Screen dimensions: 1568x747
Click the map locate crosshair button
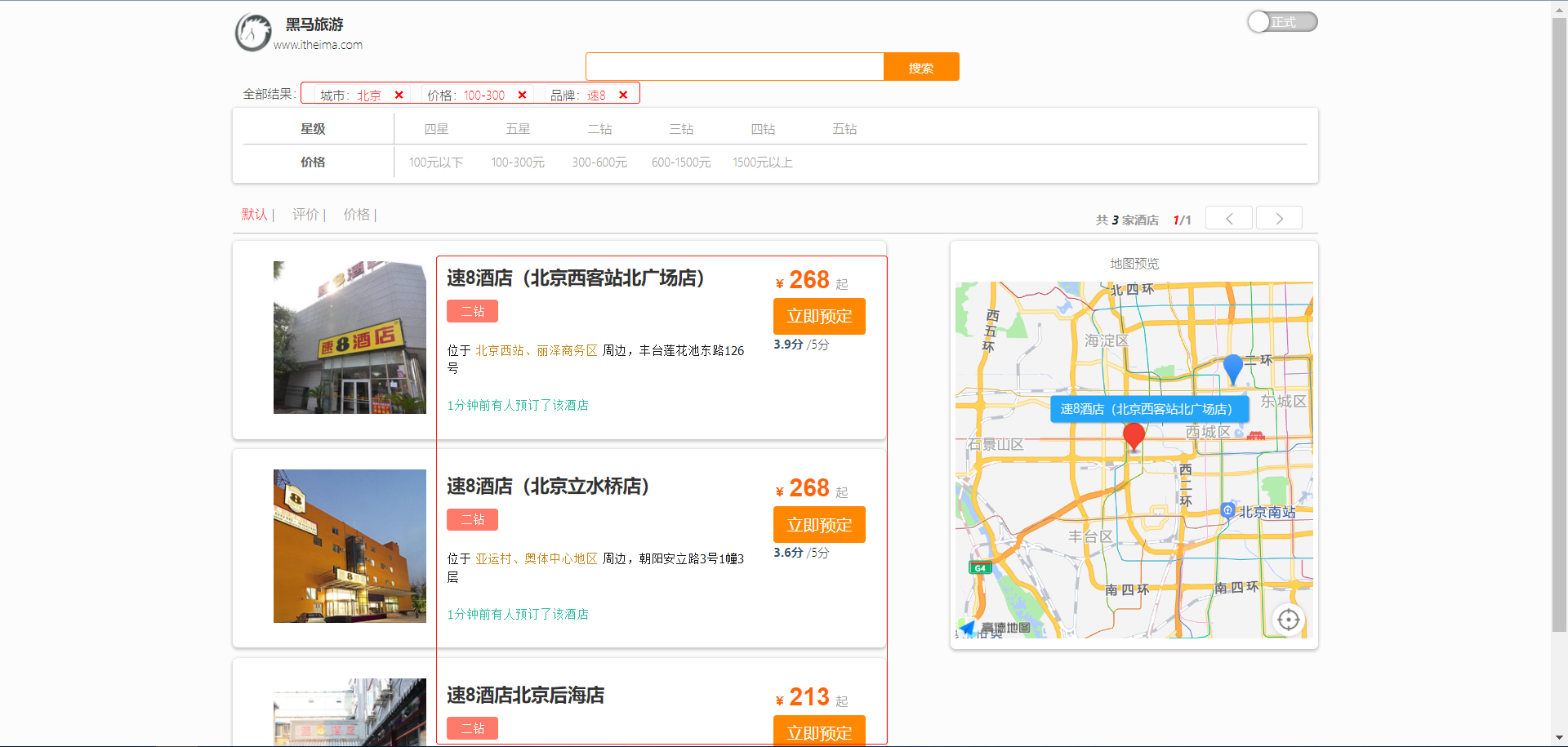point(1288,620)
